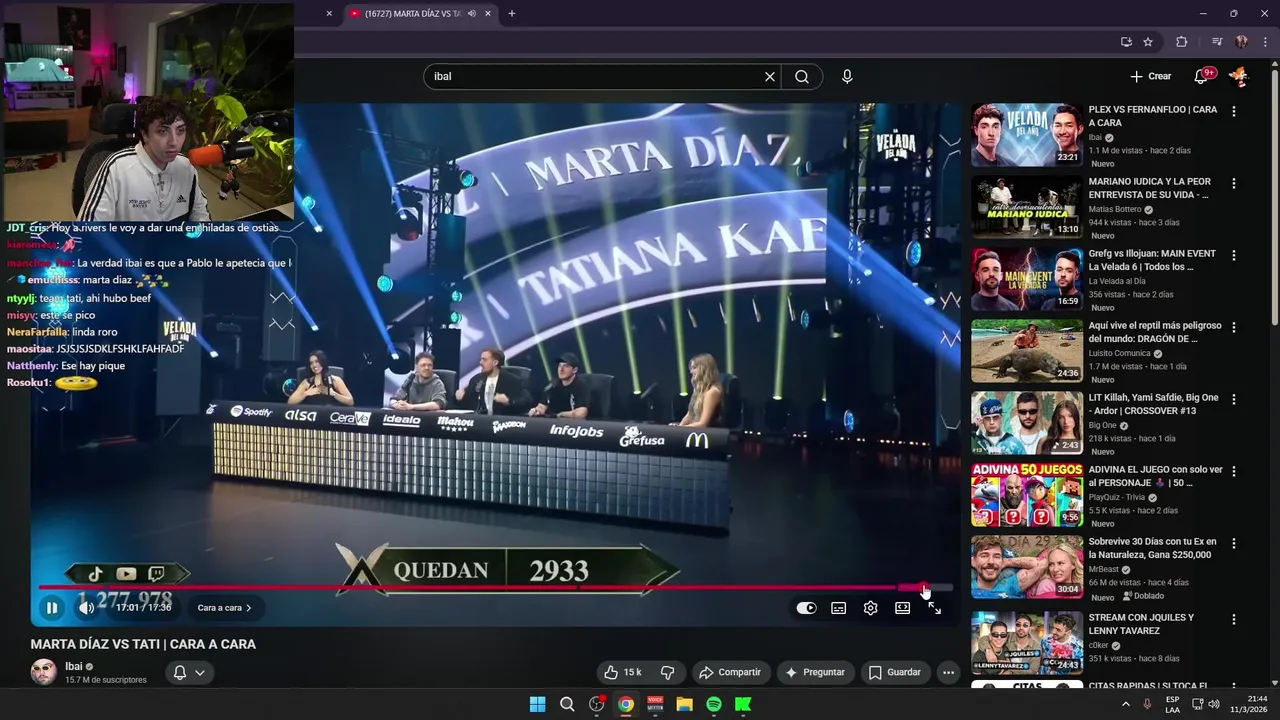Image resolution: width=1280 pixels, height=720 pixels.
Task: Click the Preguntar button
Action: [x=815, y=672]
